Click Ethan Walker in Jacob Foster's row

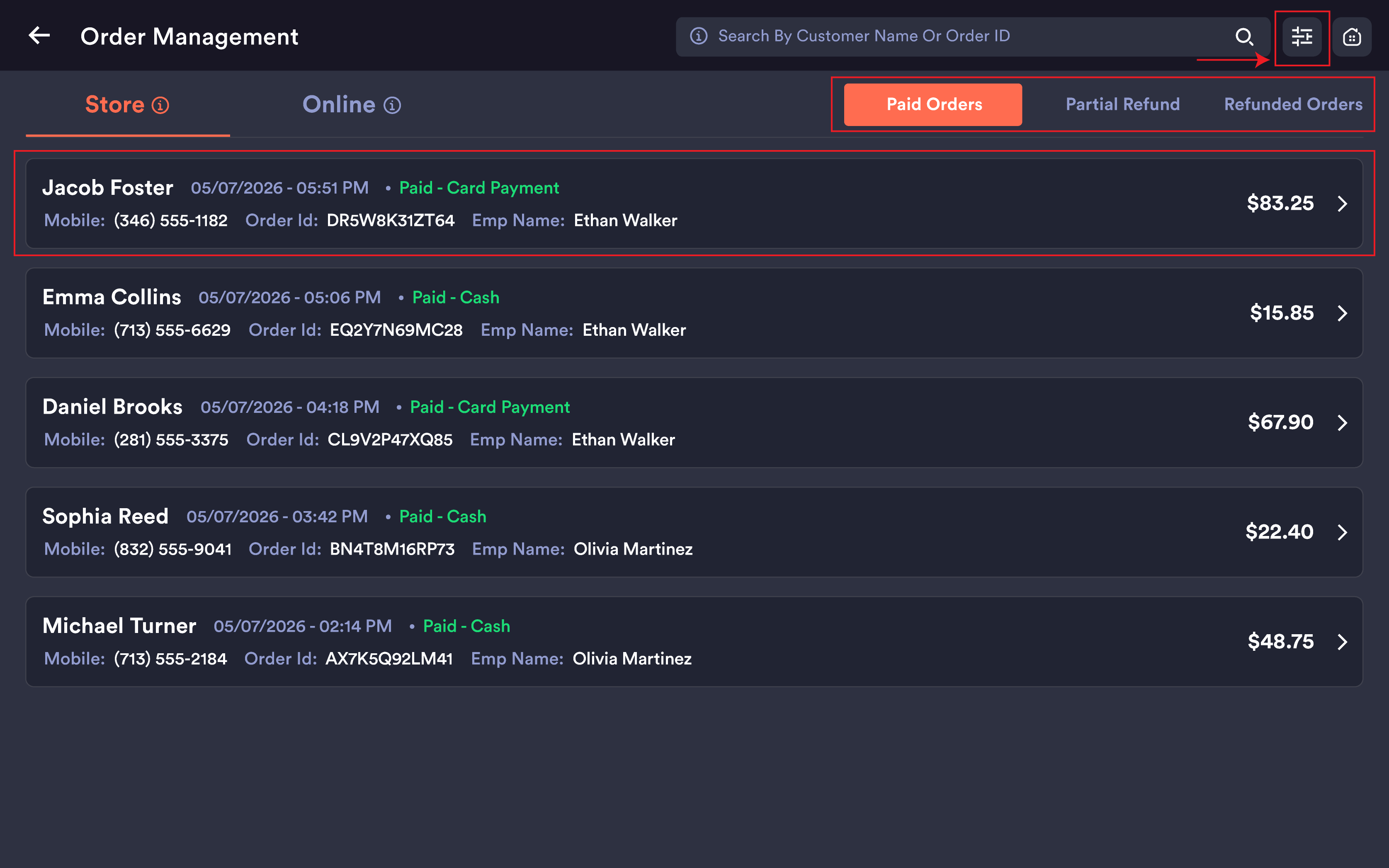[x=625, y=221]
